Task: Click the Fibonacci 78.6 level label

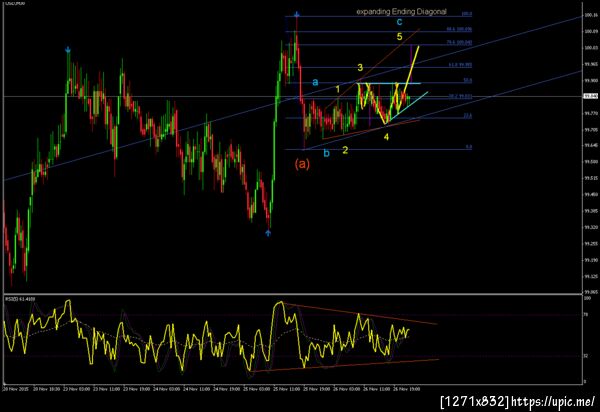Action: pyautogui.click(x=459, y=42)
